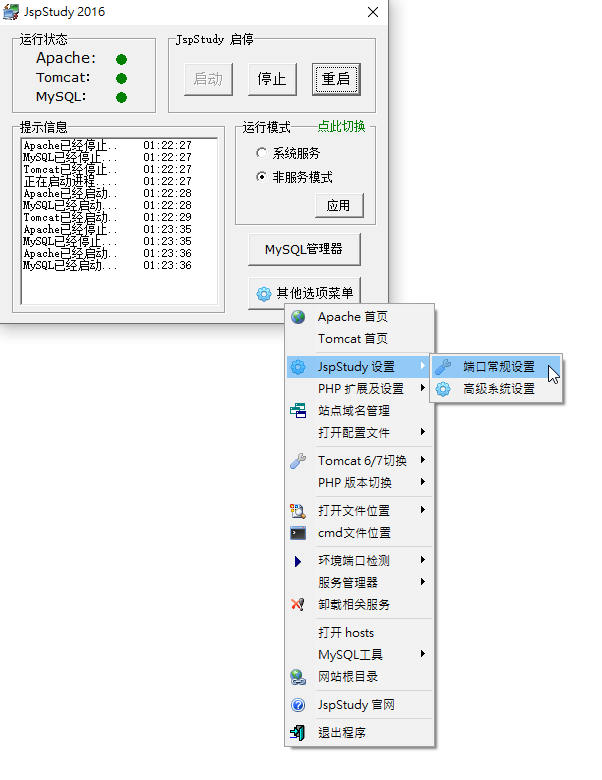Expand the PHP 扩展及设置 submenu arrow
Image resolution: width=602 pixels, height=780 pixels.
coord(422,388)
